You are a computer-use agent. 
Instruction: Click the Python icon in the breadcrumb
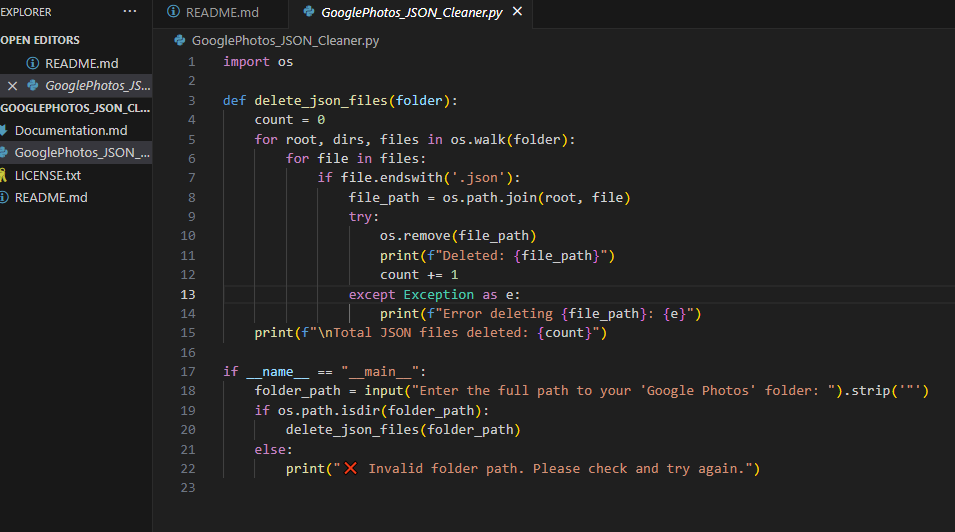point(180,40)
